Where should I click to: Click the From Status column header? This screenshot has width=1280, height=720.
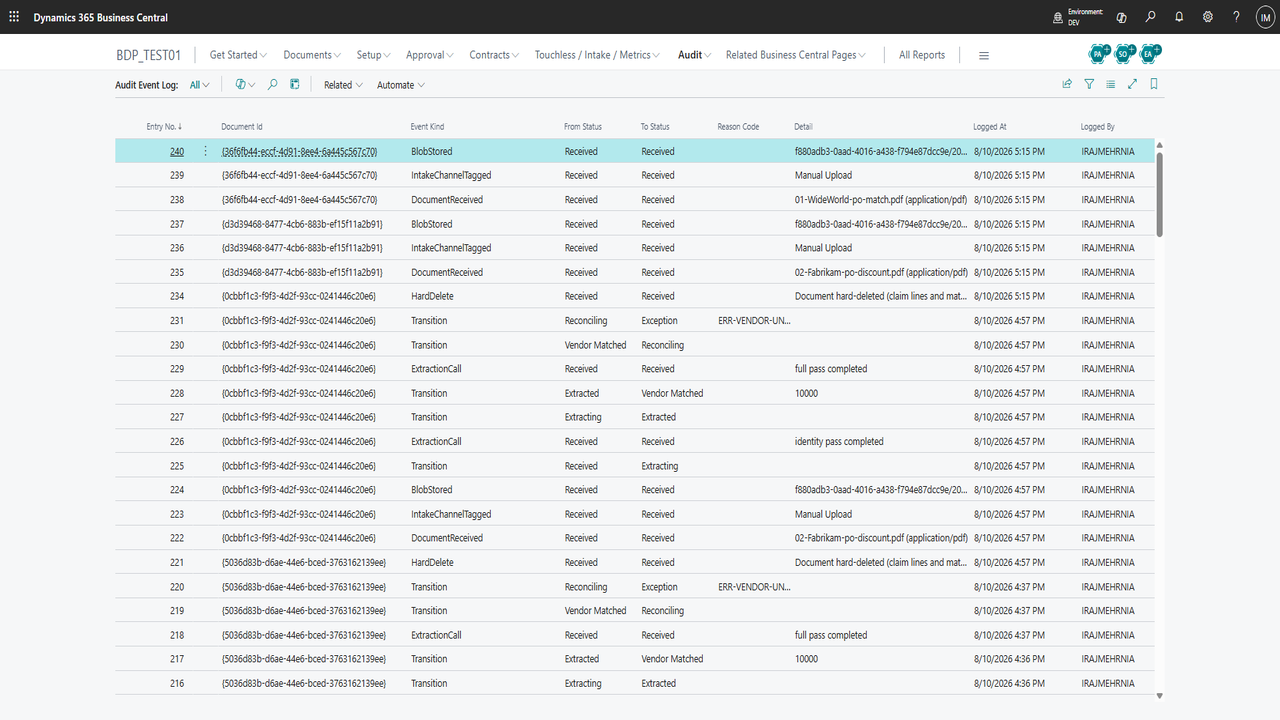(x=583, y=127)
